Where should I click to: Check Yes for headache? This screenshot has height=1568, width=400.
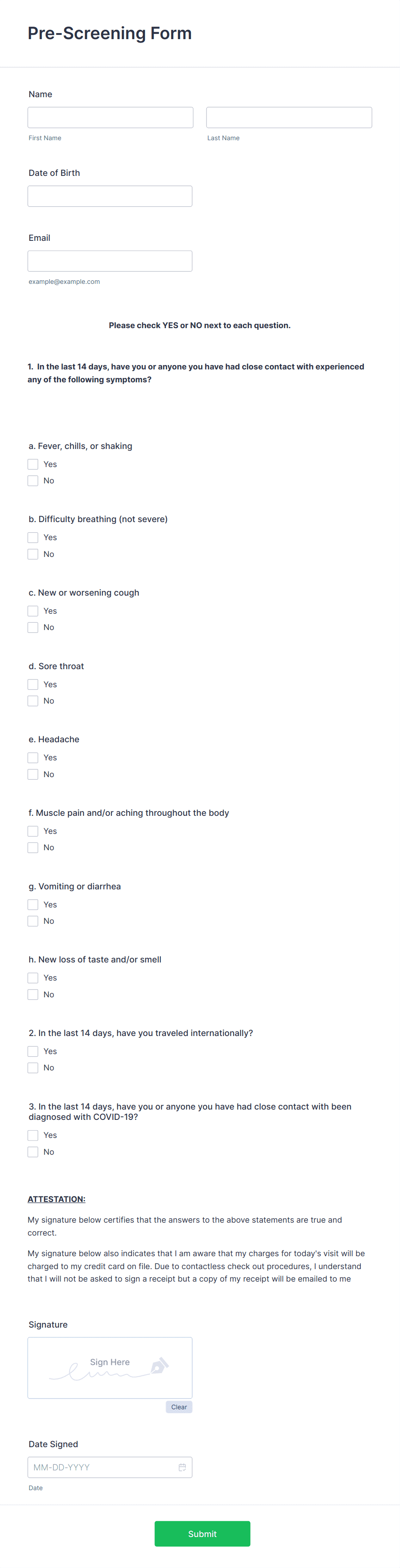click(33, 757)
